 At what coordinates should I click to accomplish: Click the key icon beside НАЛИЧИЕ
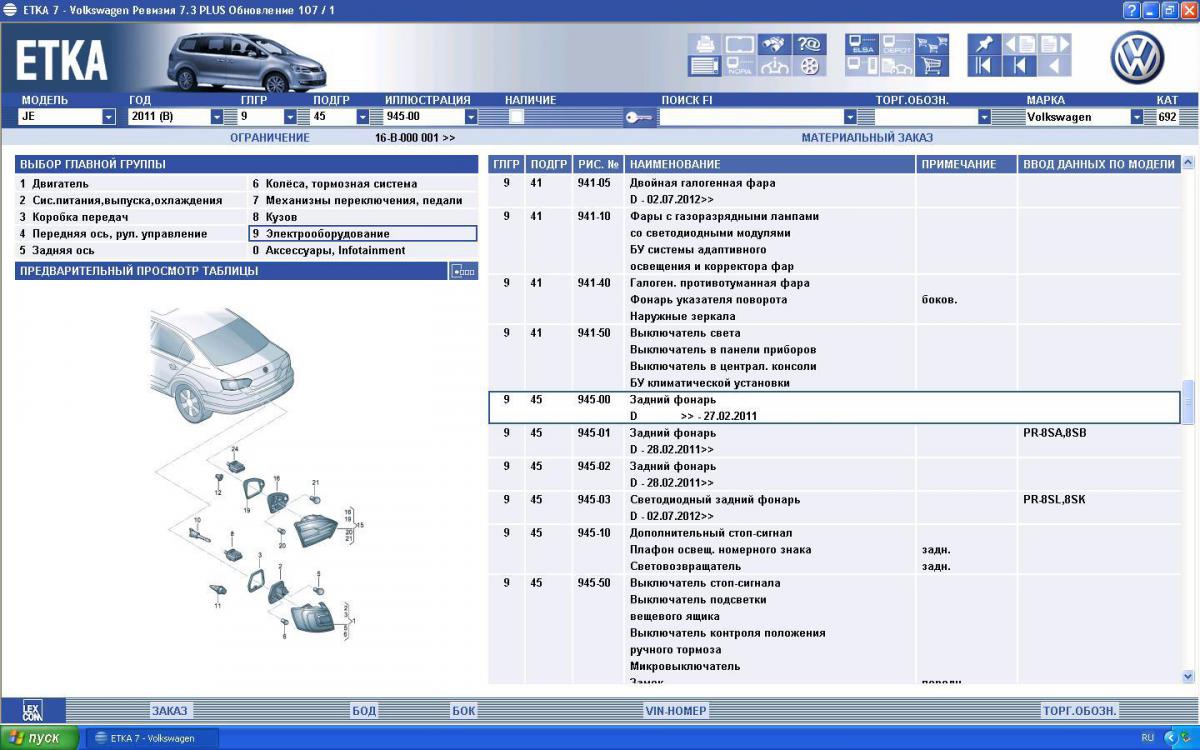[x=638, y=117]
